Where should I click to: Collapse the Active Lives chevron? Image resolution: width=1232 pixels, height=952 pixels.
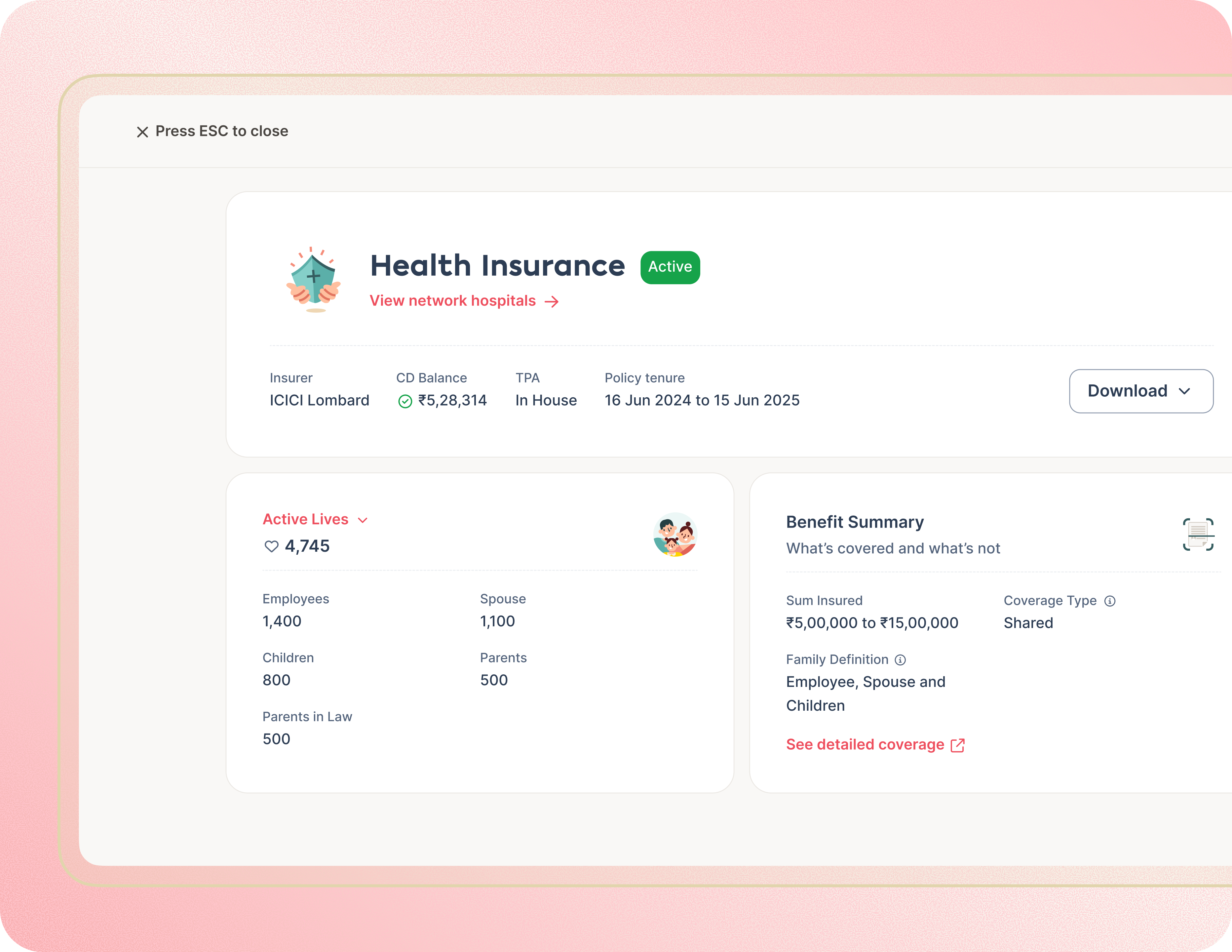pyautogui.click(x=363, y=520)
